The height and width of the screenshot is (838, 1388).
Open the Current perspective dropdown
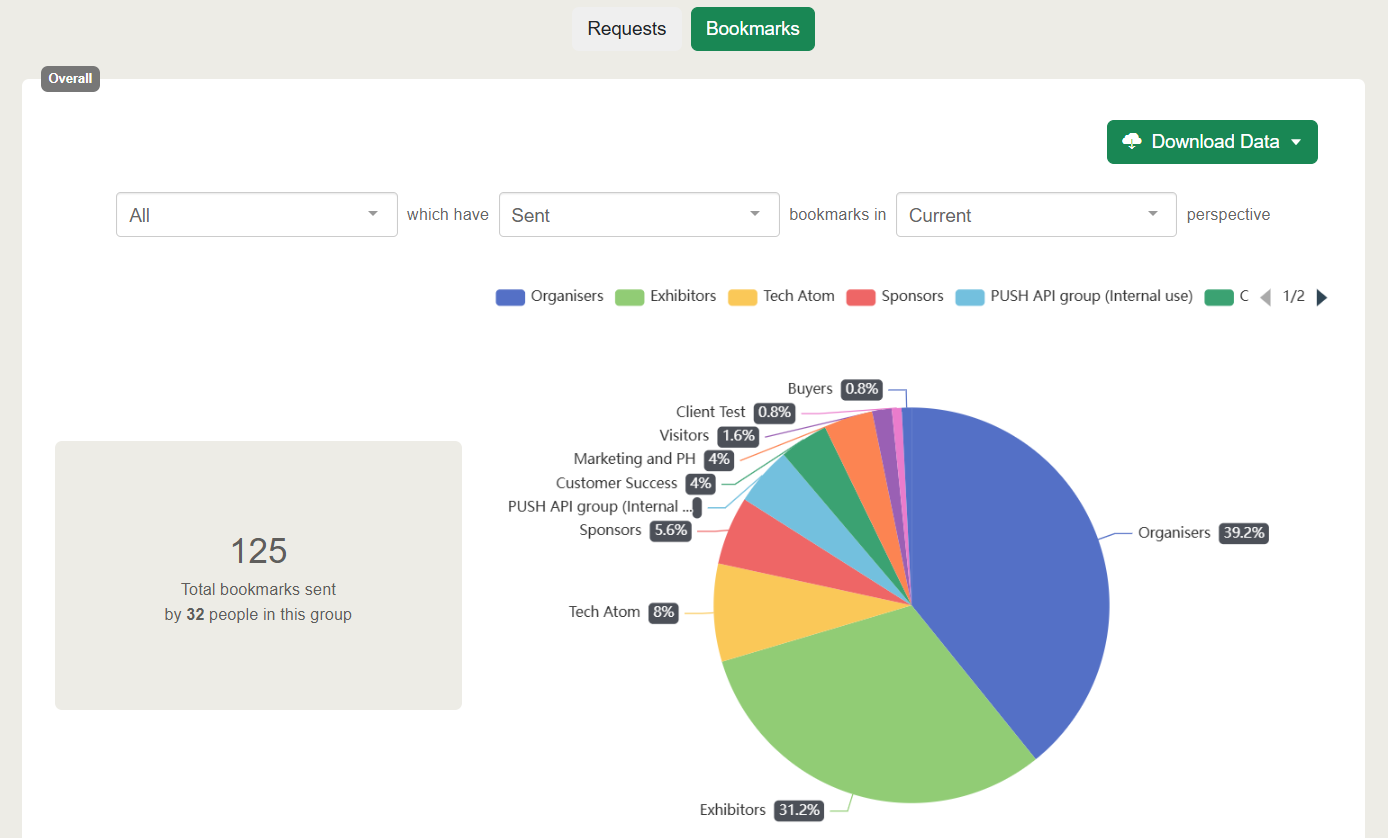[1036, 215]
